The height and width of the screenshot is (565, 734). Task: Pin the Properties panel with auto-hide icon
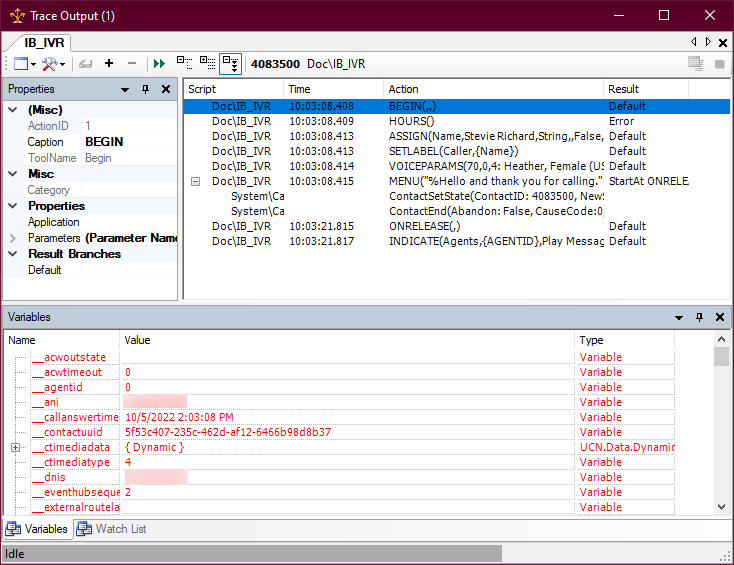click(146, 89)
